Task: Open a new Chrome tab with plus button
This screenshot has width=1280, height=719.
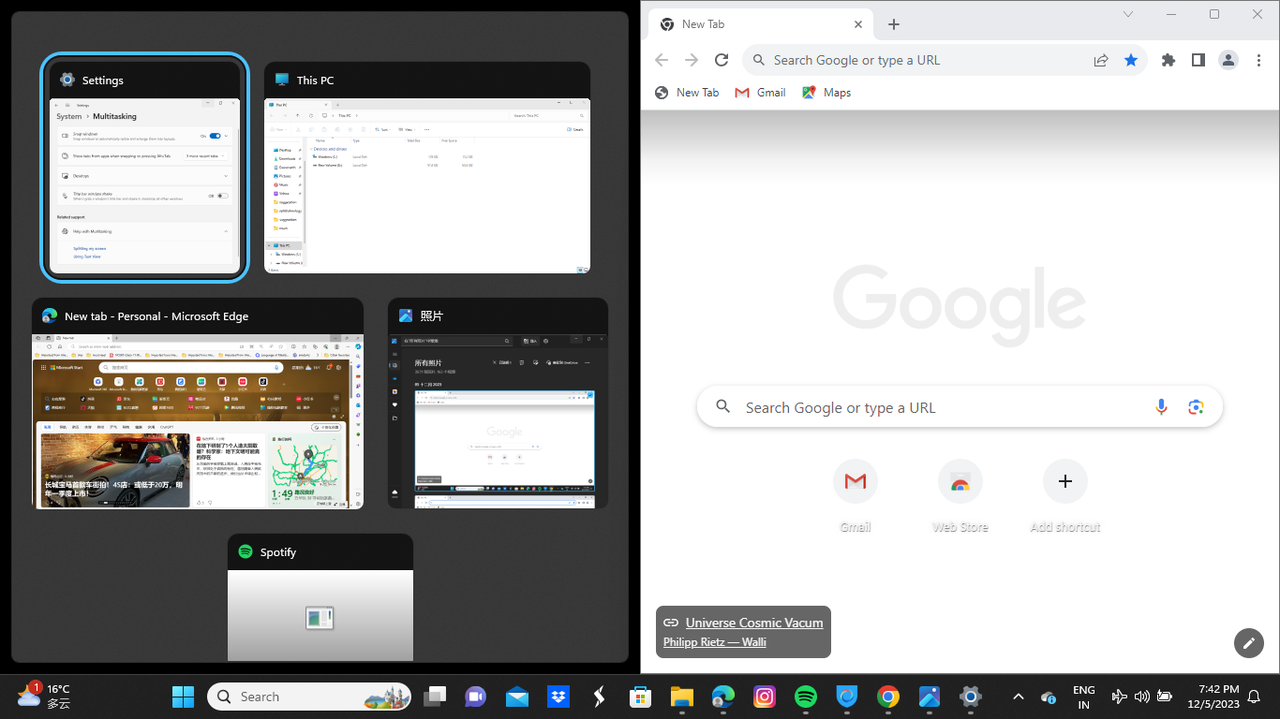Action: 894,24
